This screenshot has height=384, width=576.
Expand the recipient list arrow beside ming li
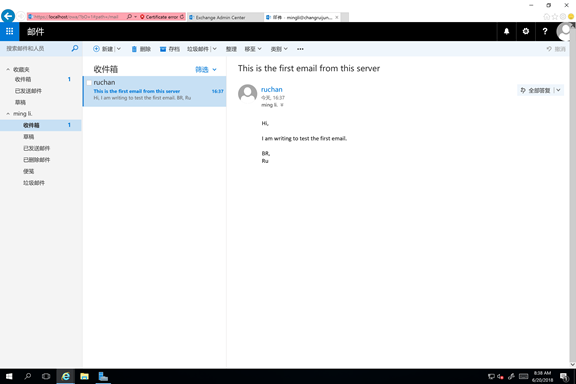[282, 105]
